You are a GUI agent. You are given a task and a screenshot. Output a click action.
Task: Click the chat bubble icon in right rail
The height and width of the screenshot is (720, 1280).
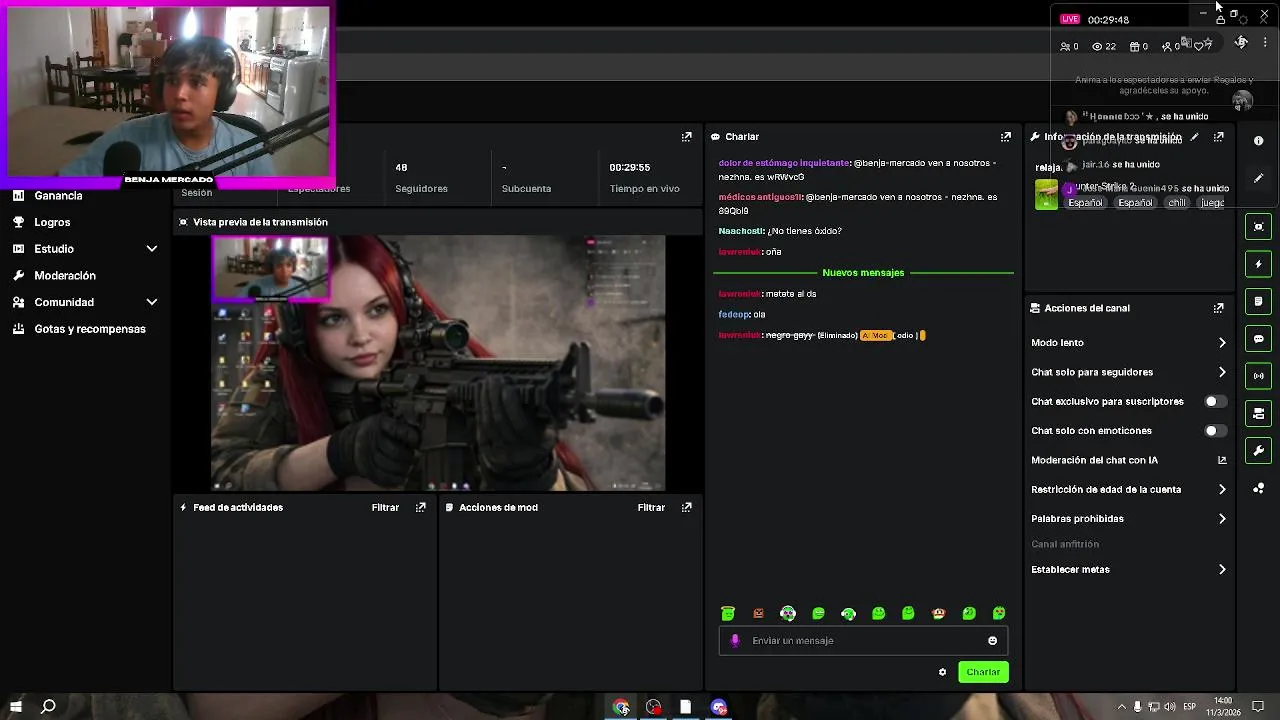(x=1258, y=339)
